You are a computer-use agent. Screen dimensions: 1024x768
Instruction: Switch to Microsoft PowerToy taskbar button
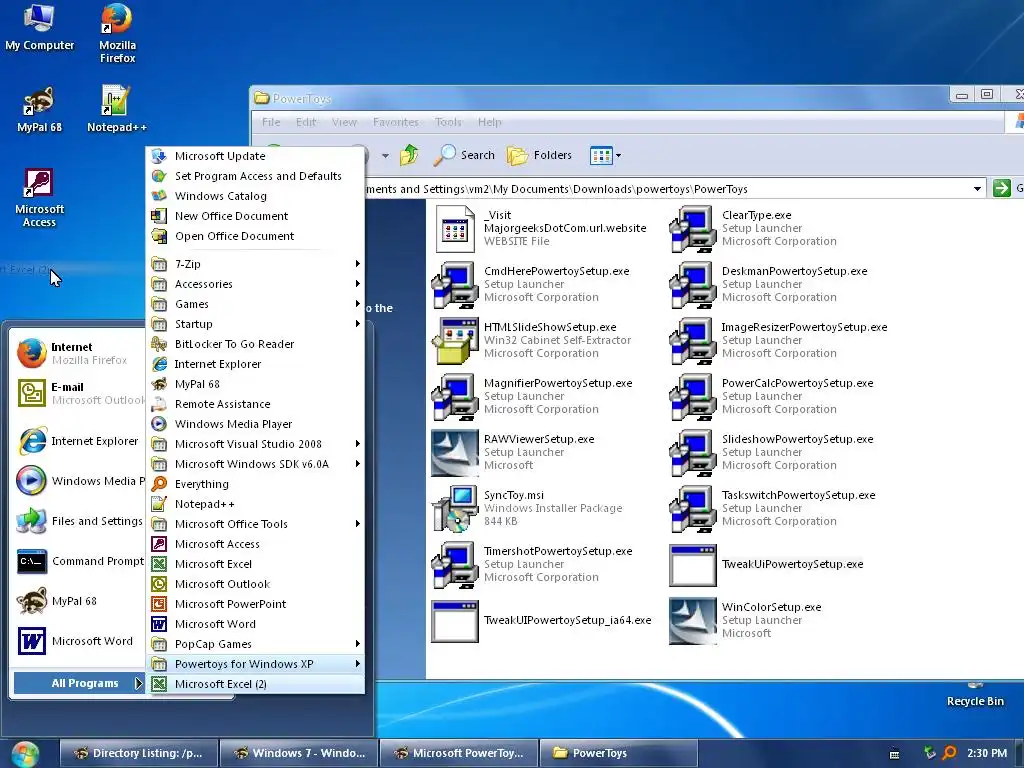459,753
